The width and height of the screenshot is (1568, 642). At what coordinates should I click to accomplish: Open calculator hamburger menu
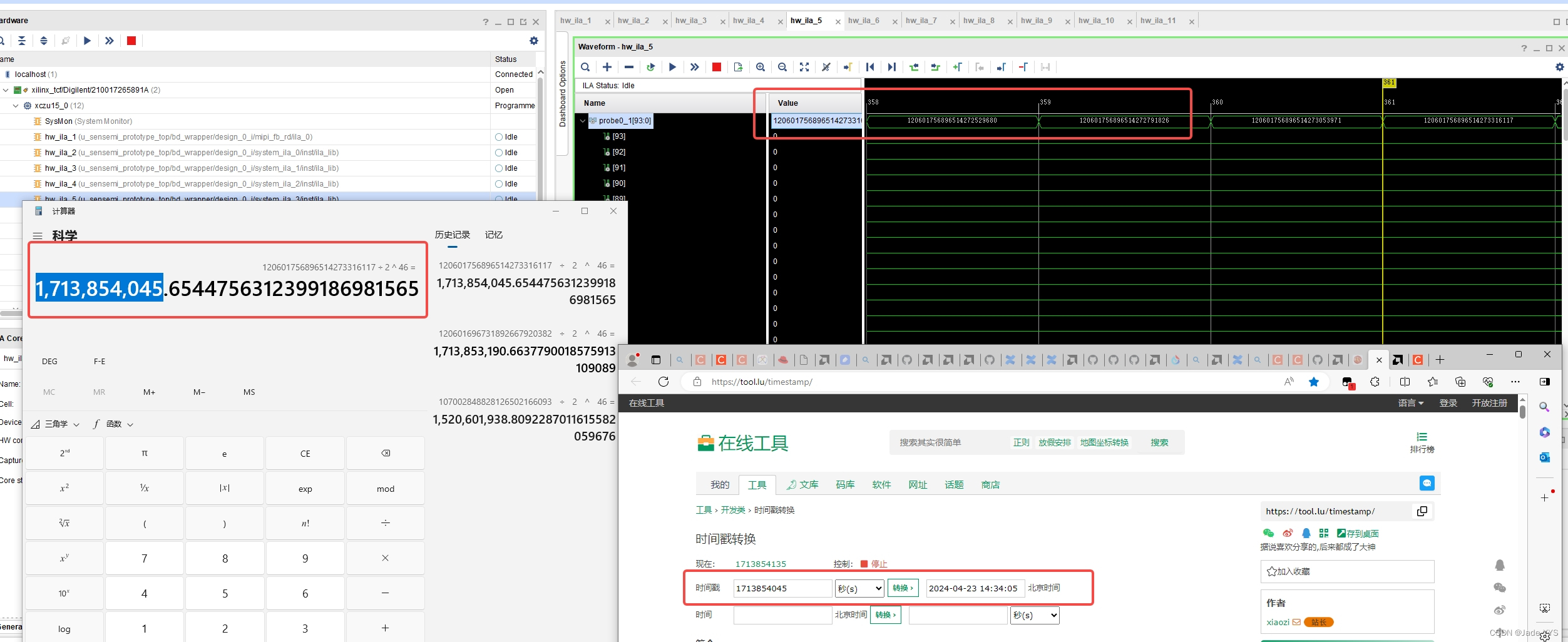38,236
